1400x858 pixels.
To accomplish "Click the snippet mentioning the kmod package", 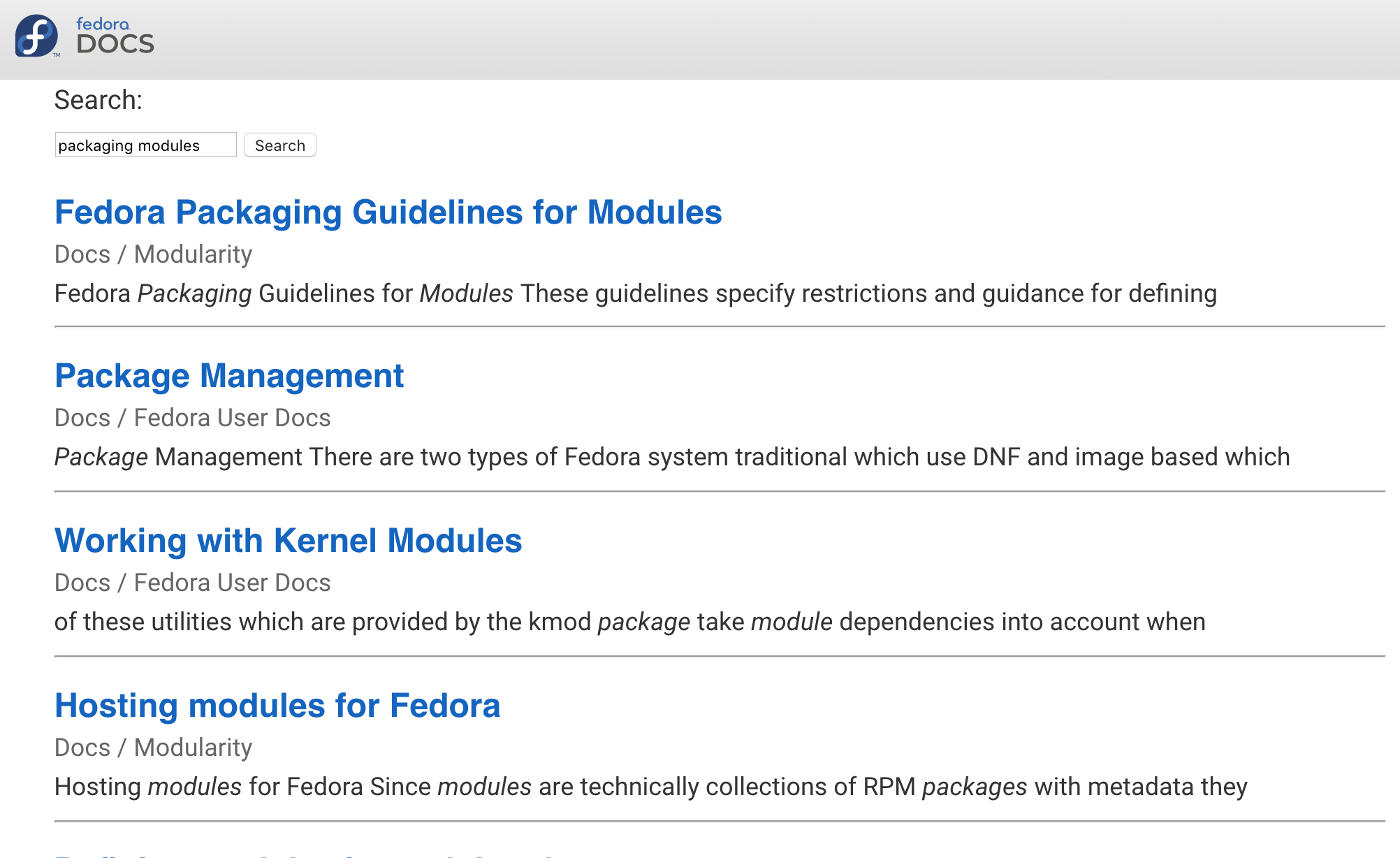I will (629, 622).
